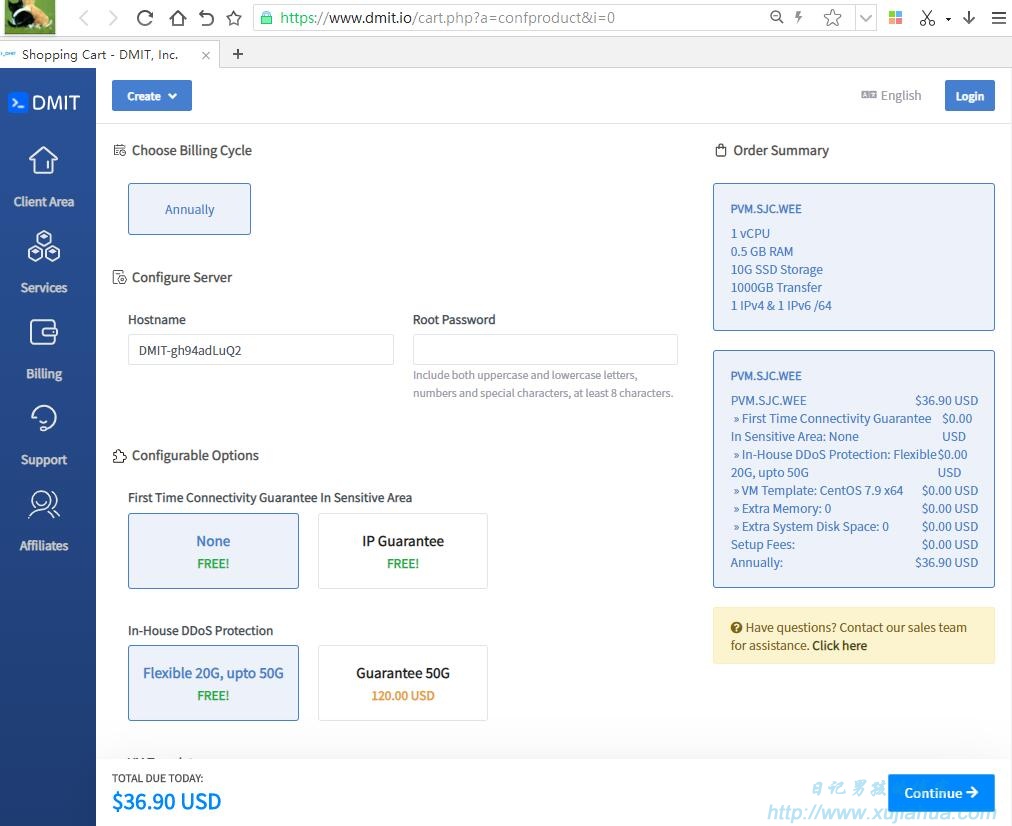Open the browser home page icon
Viewport: 1012px width, 826px height.
point(177,18)
